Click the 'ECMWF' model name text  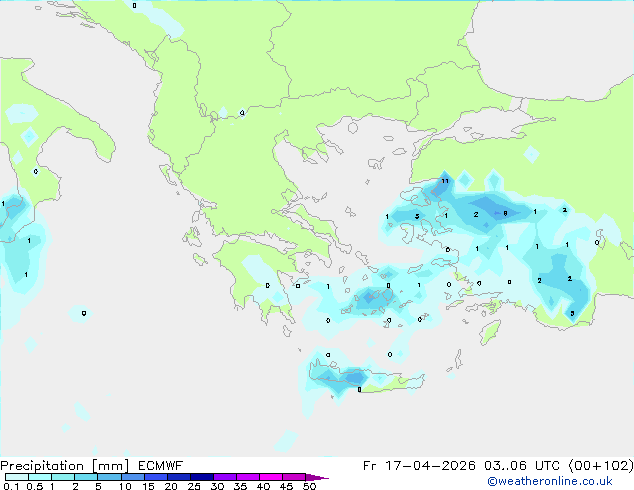coord(161,466)
